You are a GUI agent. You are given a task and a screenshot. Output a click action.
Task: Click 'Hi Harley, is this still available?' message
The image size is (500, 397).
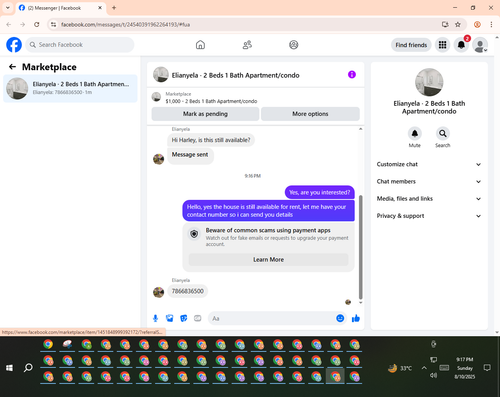coord(211,140)
